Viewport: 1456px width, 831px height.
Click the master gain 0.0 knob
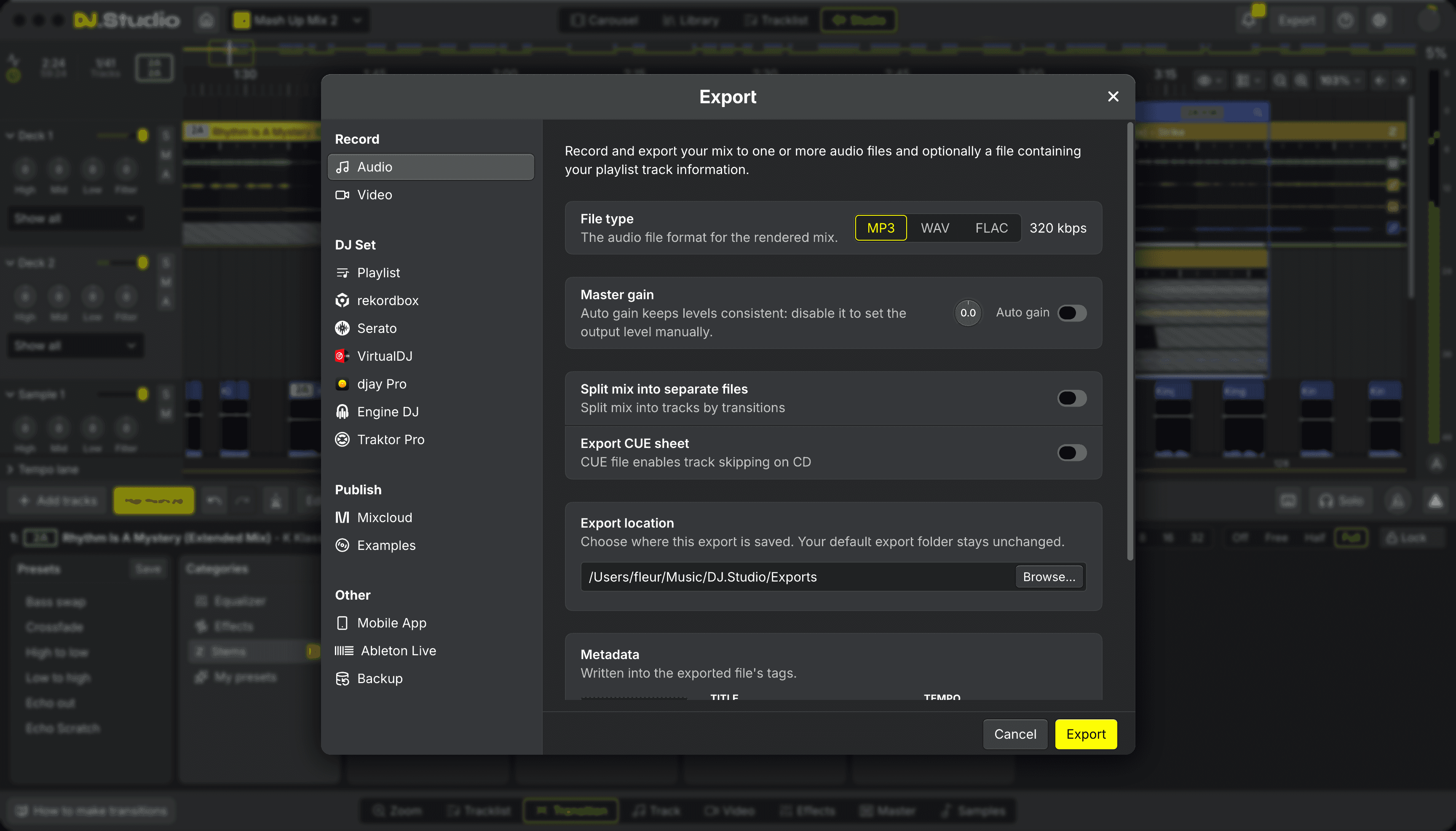[968, 313]
